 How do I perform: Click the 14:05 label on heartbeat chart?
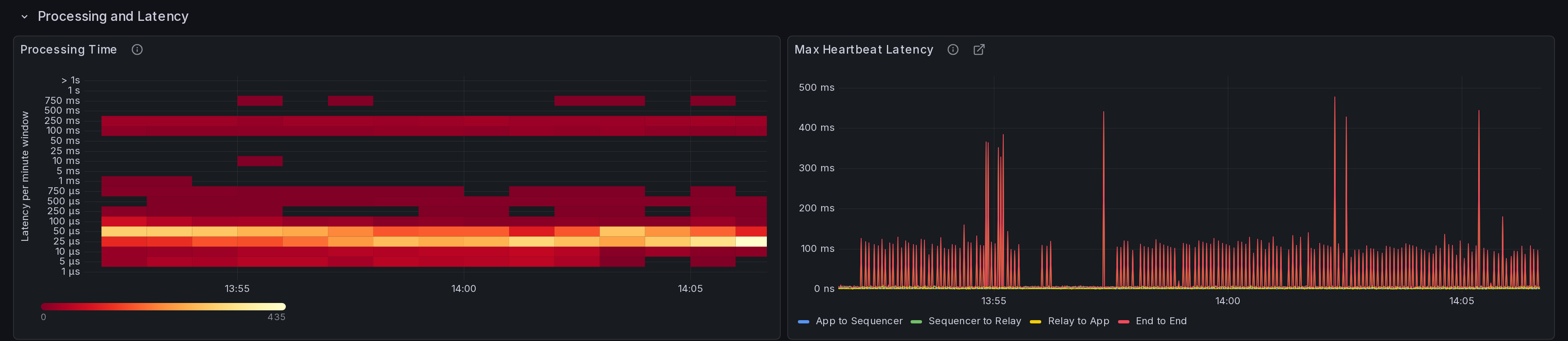pyautogui.click(x=1461, y=301)
